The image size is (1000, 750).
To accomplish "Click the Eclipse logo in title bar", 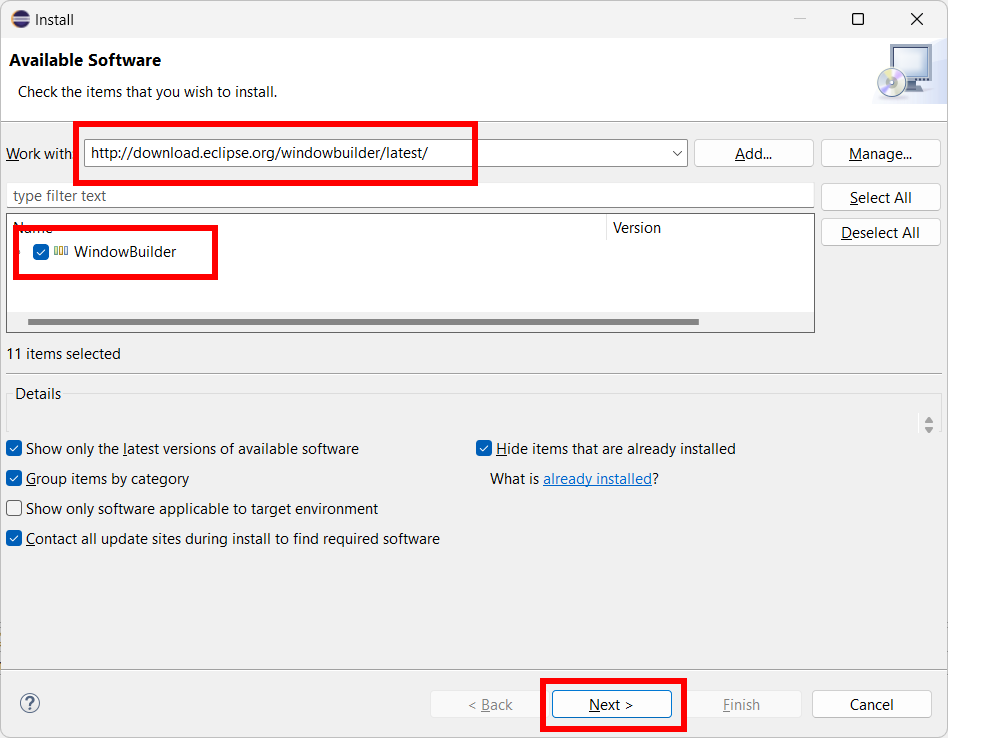I will (21, 19).
